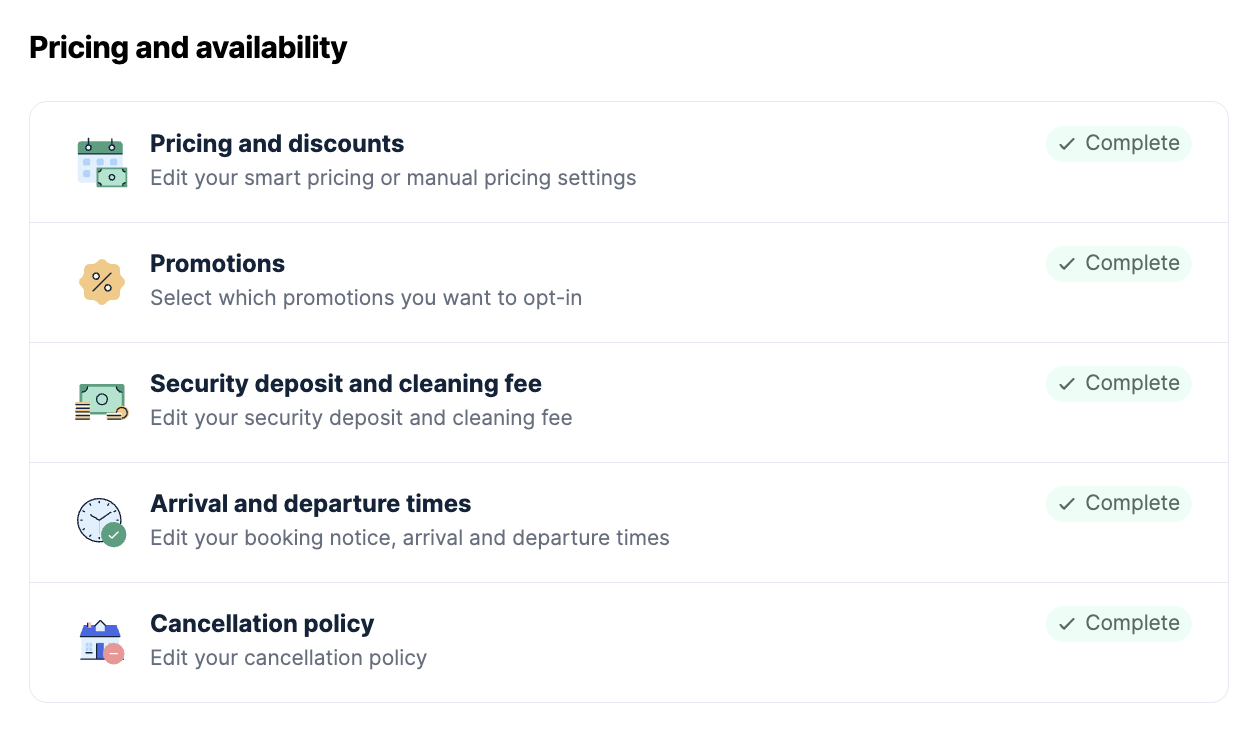1260x734 pixels.
Task: Open the Promotions title
Action: pos(217,264)
